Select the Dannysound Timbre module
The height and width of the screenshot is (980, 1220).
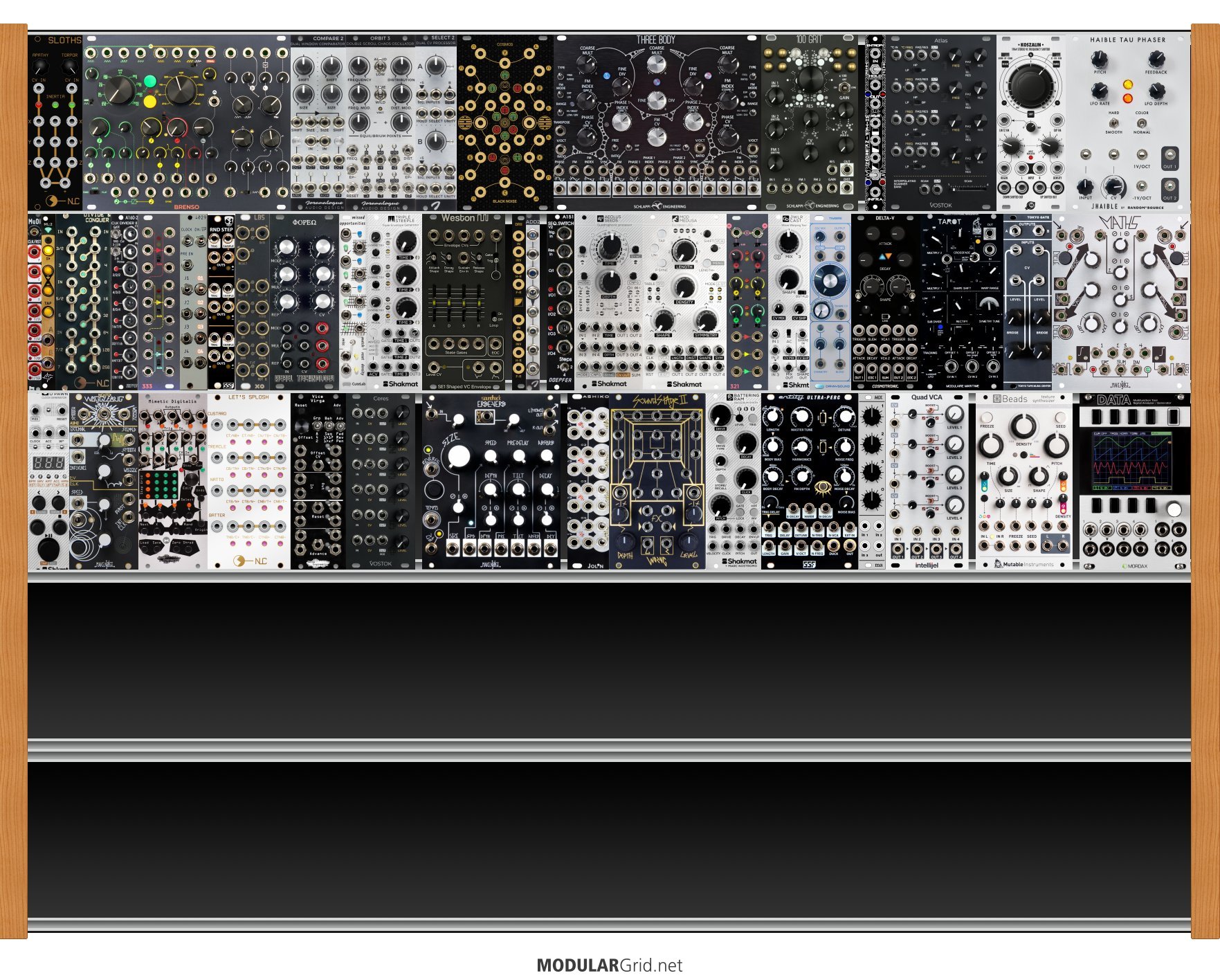(830, 302)
